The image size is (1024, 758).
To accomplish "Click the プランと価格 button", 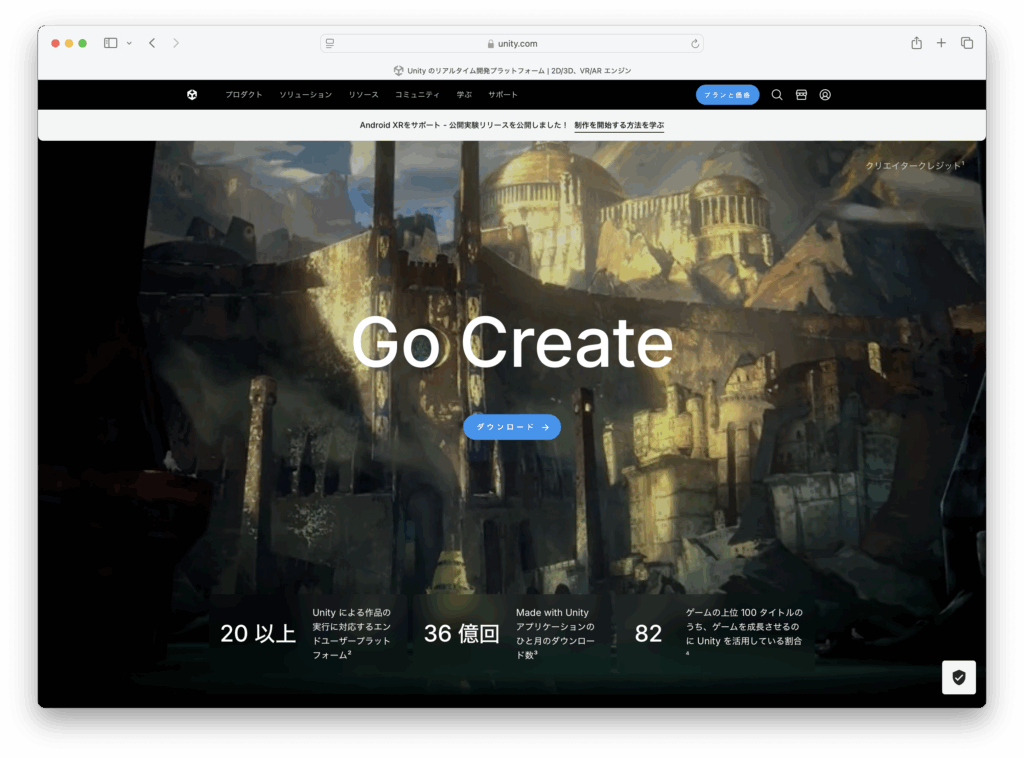I will coord(727,95).
